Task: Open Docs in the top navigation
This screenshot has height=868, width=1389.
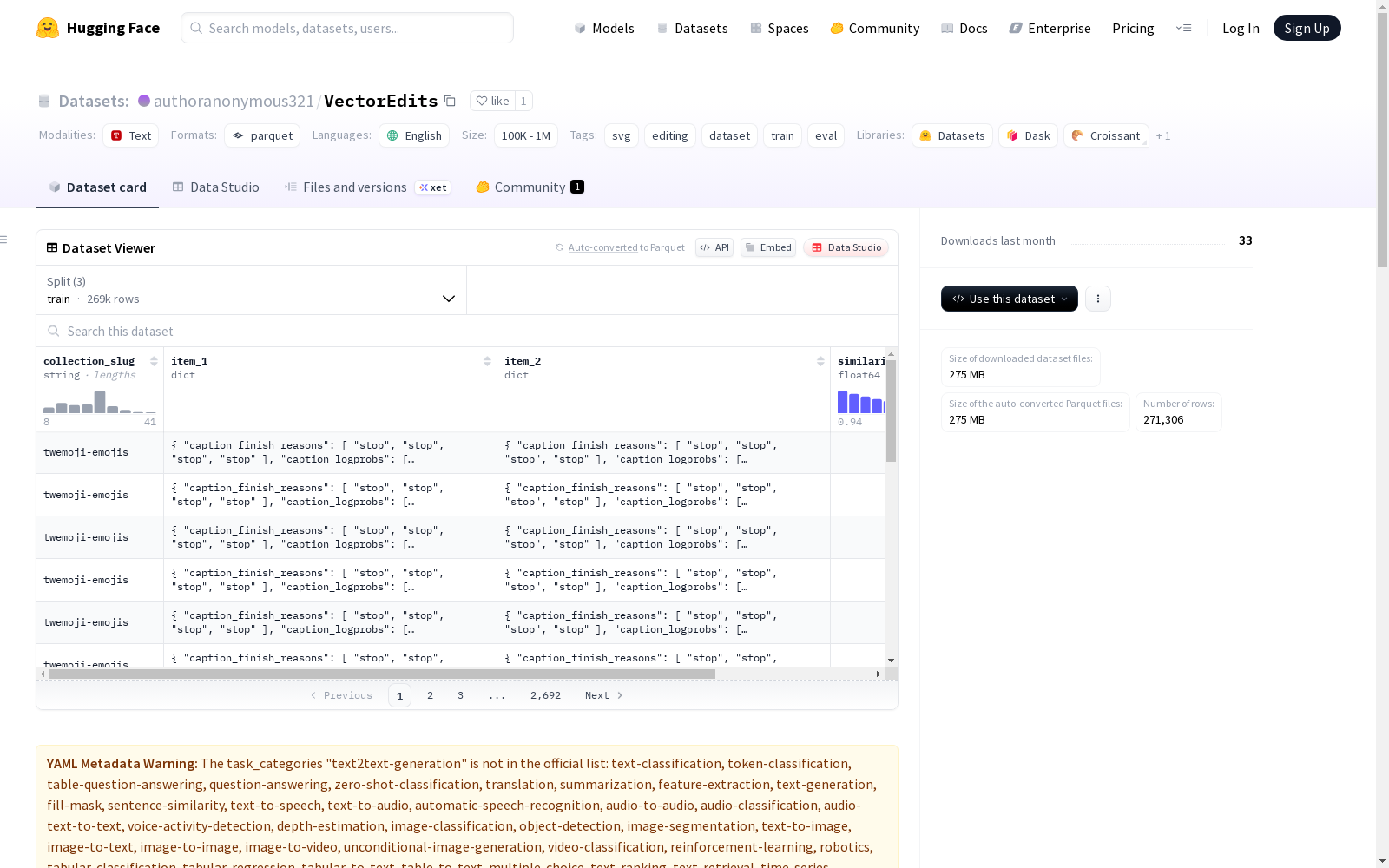Action: coord(964,28)
